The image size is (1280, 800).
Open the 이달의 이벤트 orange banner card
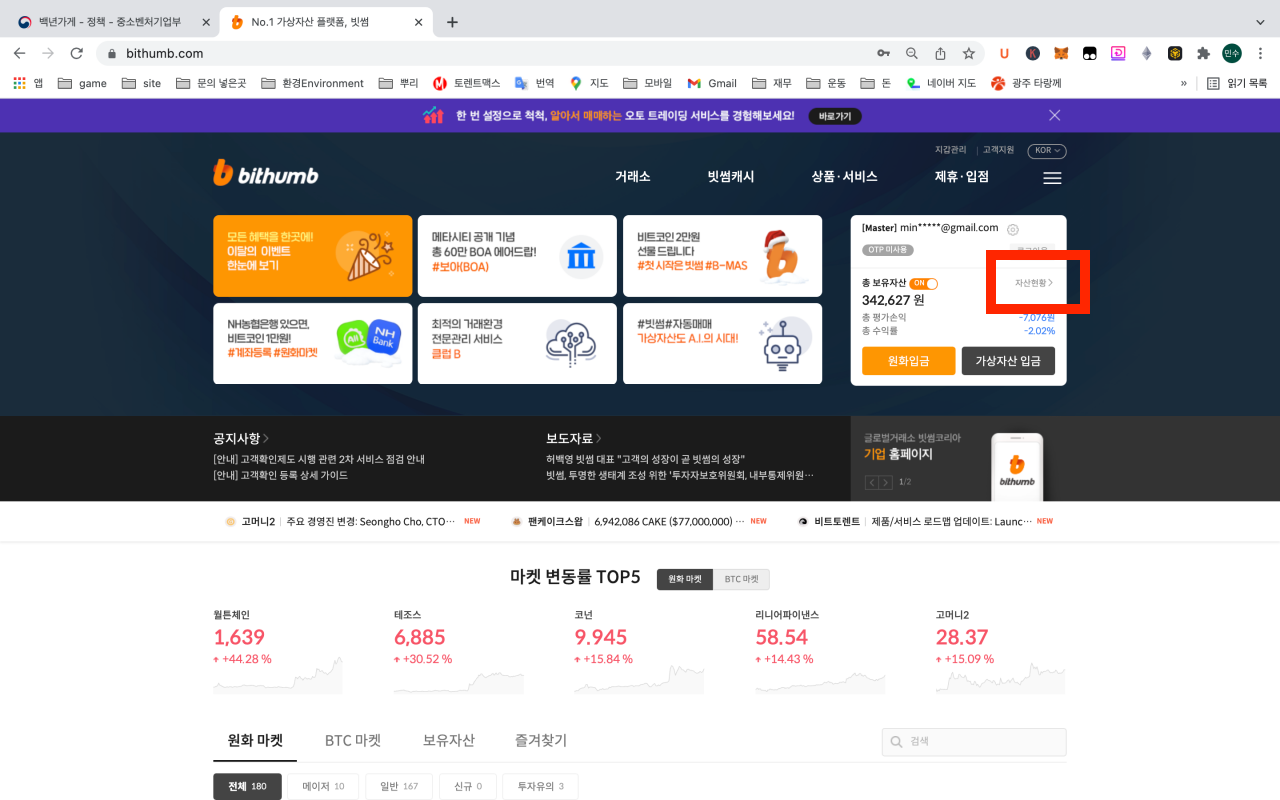[x=312, y=256]
